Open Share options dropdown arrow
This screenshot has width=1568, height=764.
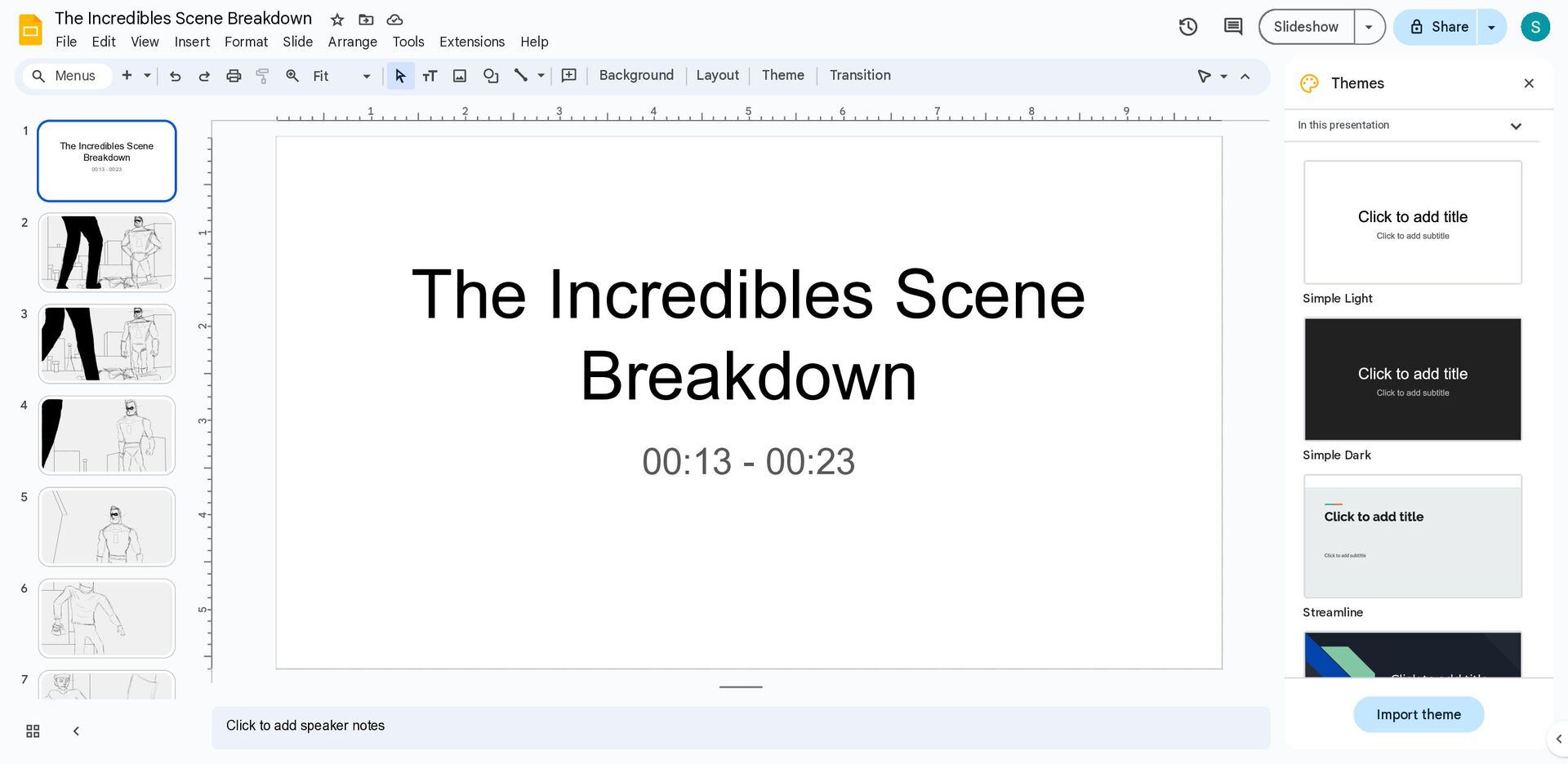point(1491,27)
